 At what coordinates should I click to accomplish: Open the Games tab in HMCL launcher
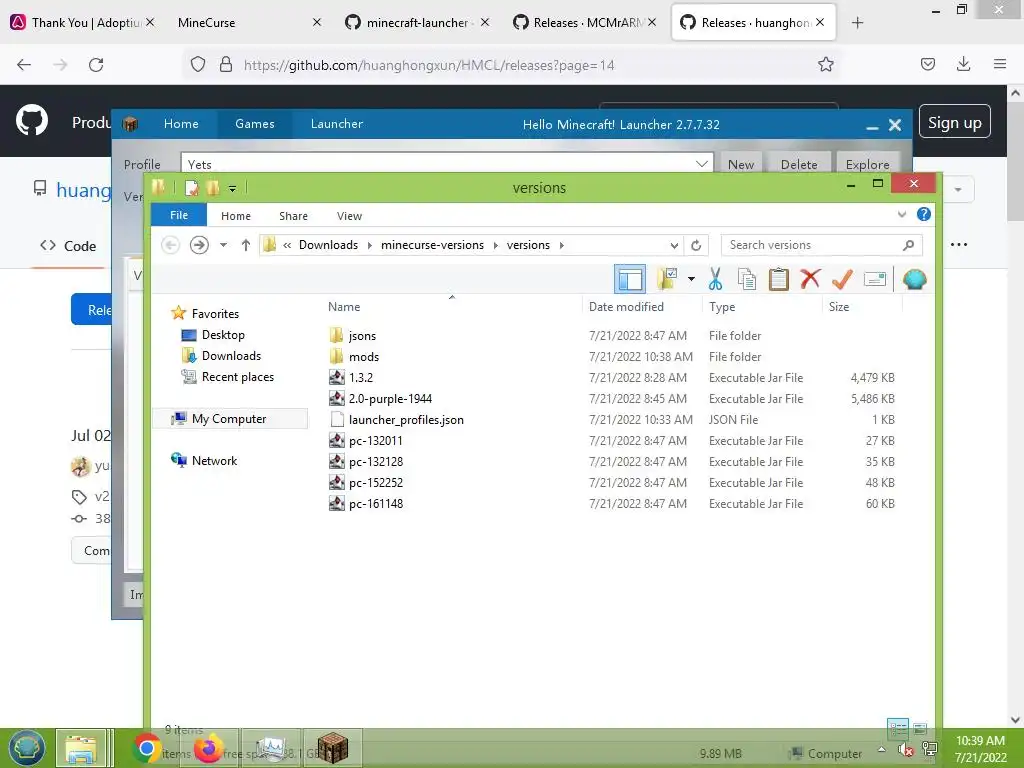(x=255, y=124)
